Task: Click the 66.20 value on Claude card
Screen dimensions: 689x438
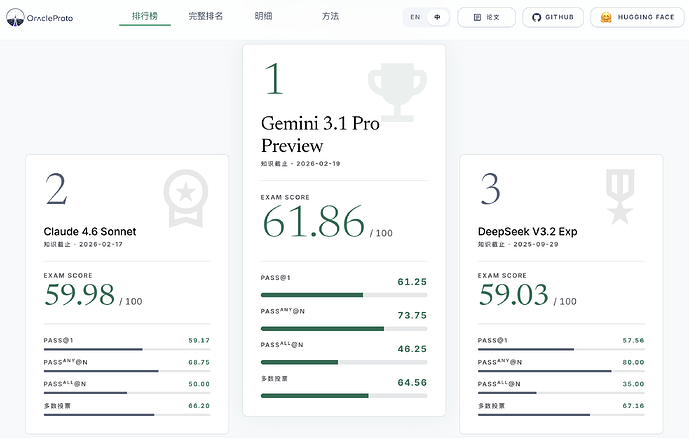Action: tap(199, 406)
